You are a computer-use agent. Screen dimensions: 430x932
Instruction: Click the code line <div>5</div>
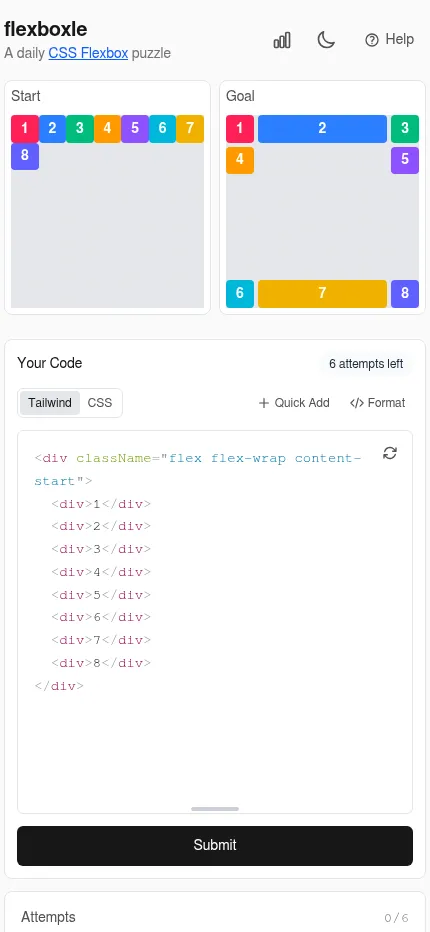click(x=101, y=595)
